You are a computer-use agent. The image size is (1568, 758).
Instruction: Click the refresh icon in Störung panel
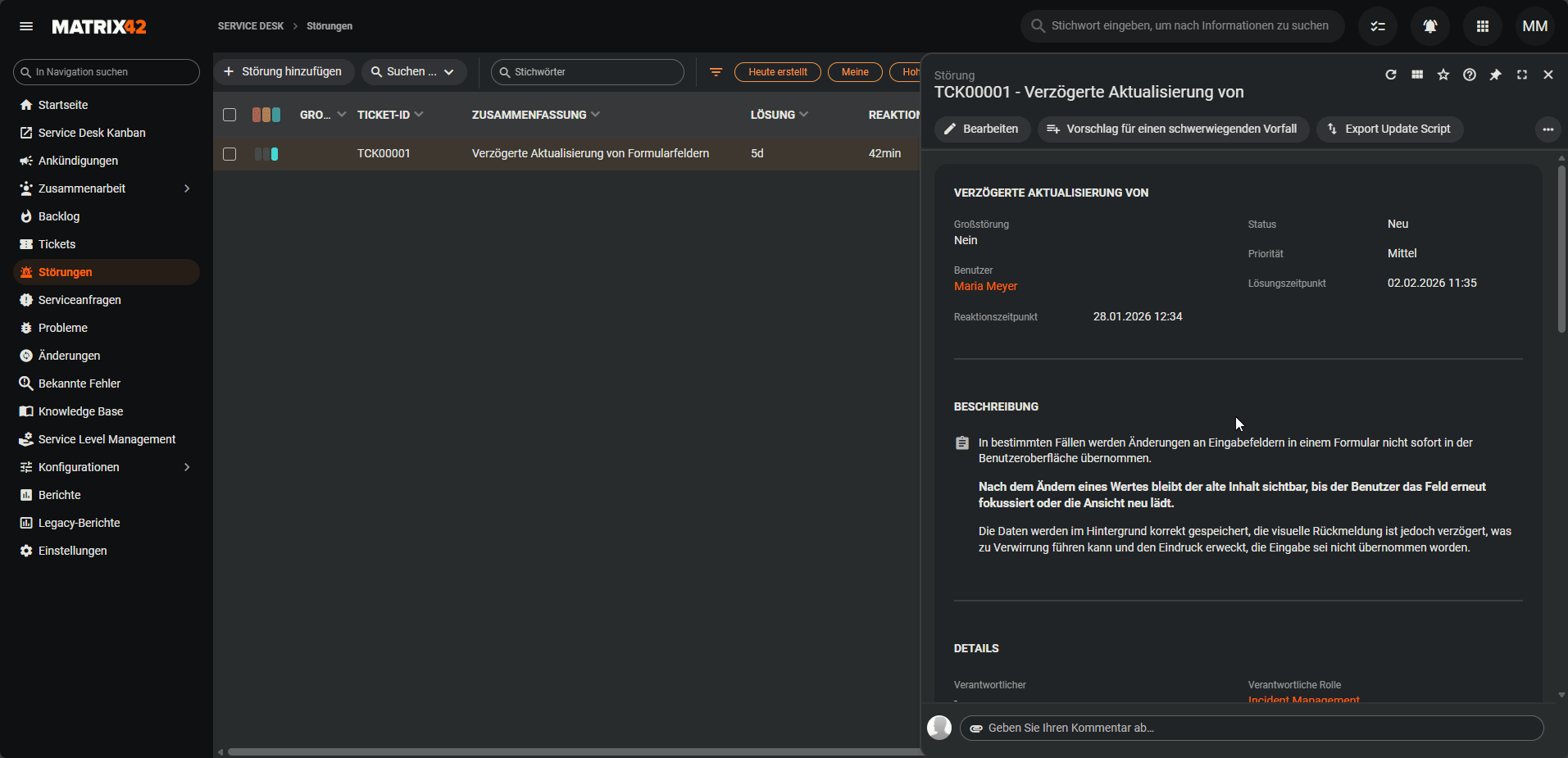click(x=1391, y=75)
